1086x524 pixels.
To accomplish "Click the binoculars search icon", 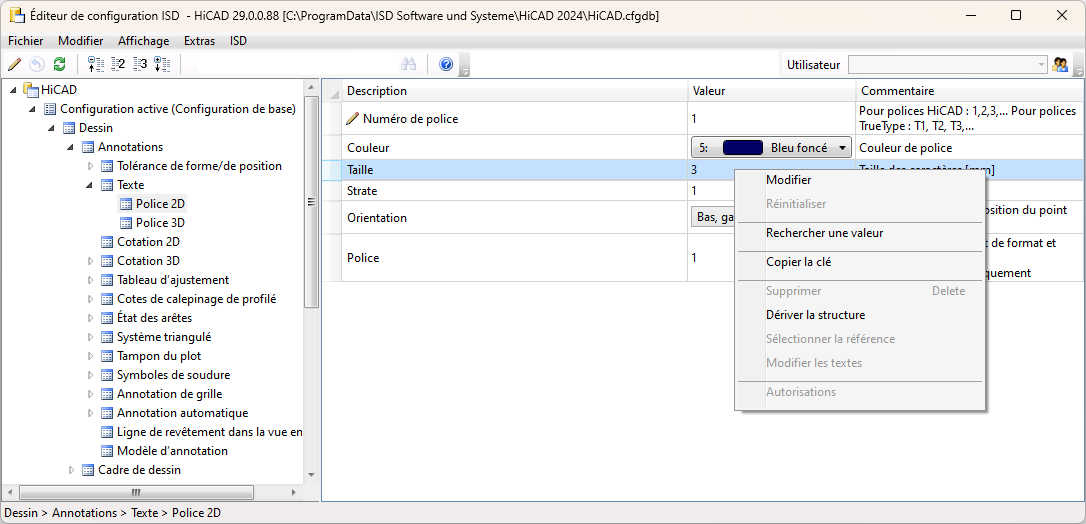I will [409, 64].
